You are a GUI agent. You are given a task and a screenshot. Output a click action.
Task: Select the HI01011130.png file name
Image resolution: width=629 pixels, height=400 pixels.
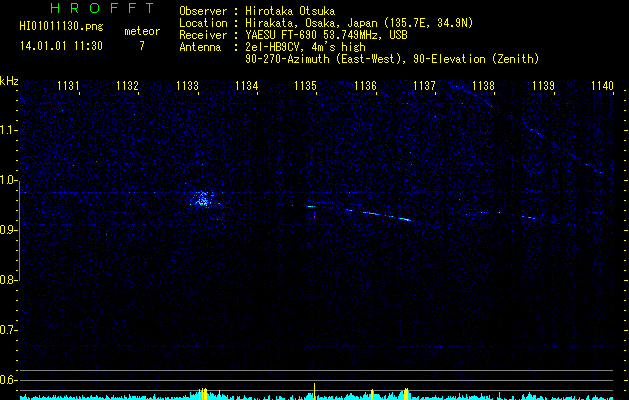point(61,27)
